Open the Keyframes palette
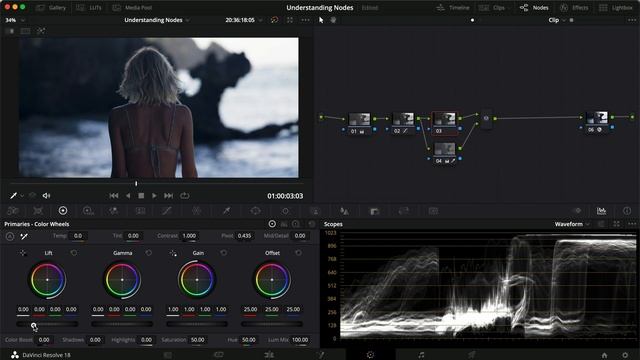 click(x=578, y=211)
